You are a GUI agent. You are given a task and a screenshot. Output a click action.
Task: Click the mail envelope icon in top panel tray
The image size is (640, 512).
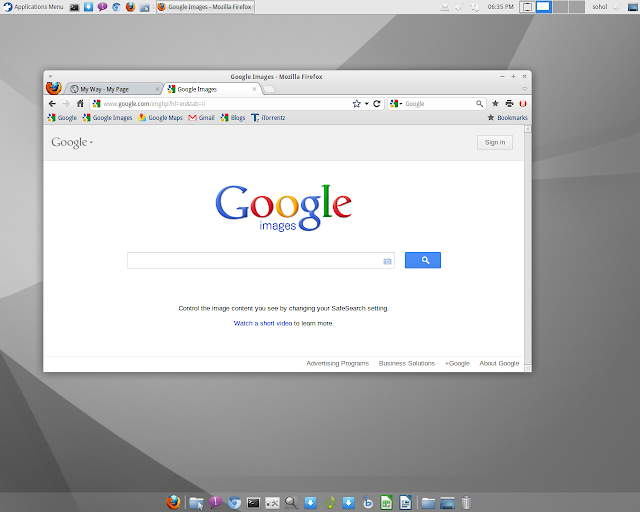point(445,7)
